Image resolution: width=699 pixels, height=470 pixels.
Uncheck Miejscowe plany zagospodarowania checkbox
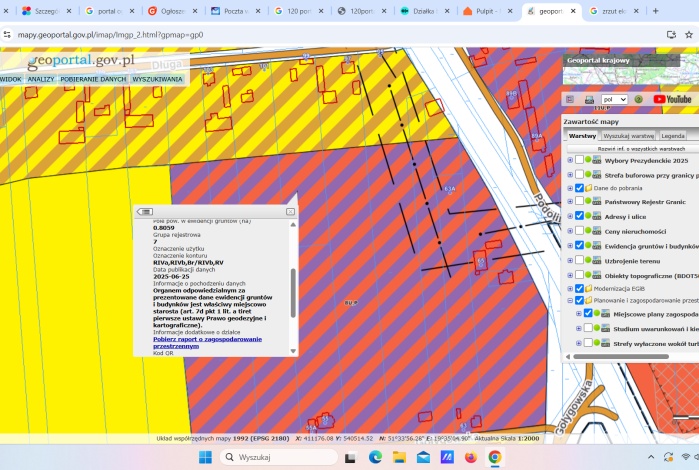588,313
